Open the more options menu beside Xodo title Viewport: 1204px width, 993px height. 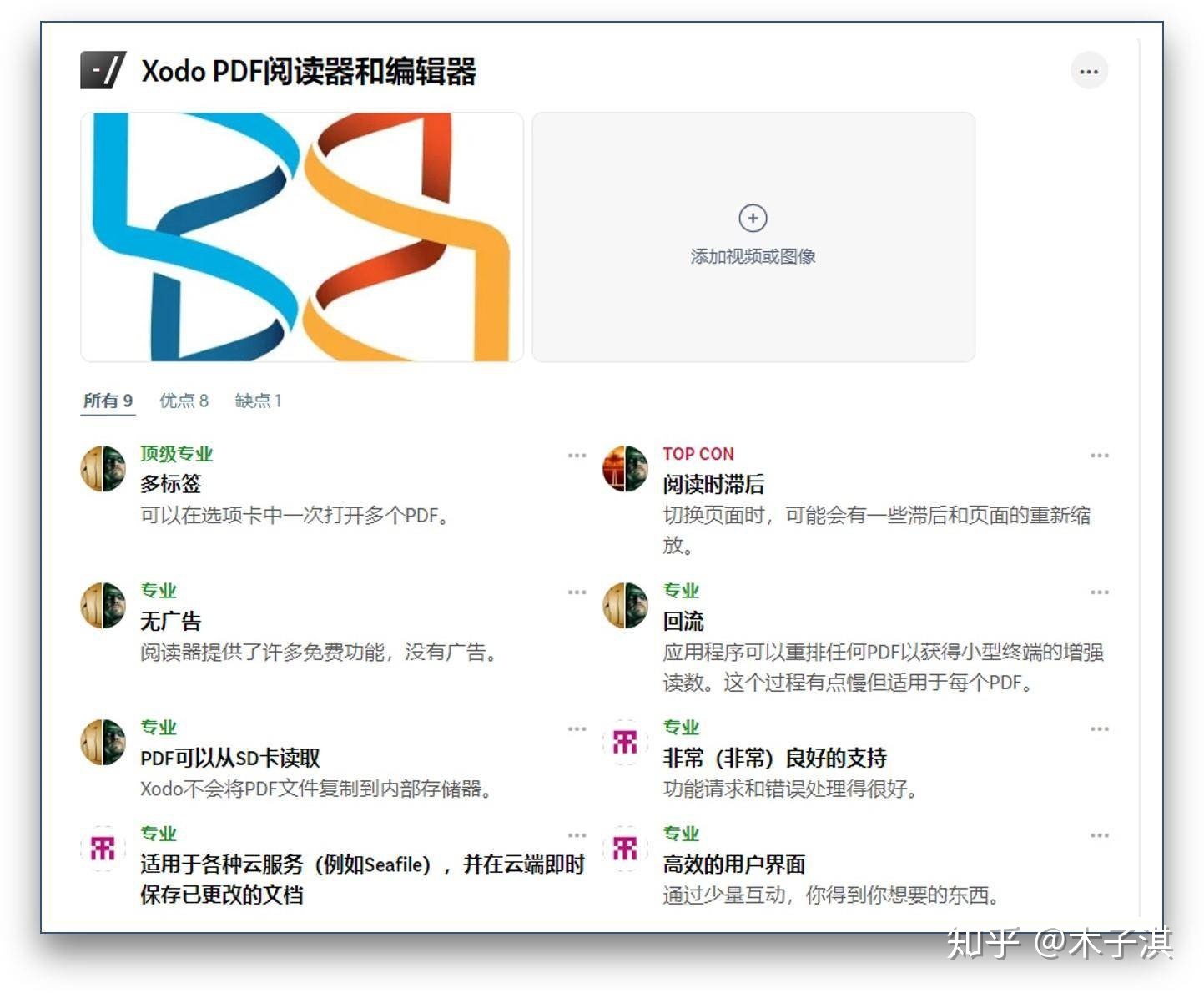pyautogui.click(x=1089, y=71)
